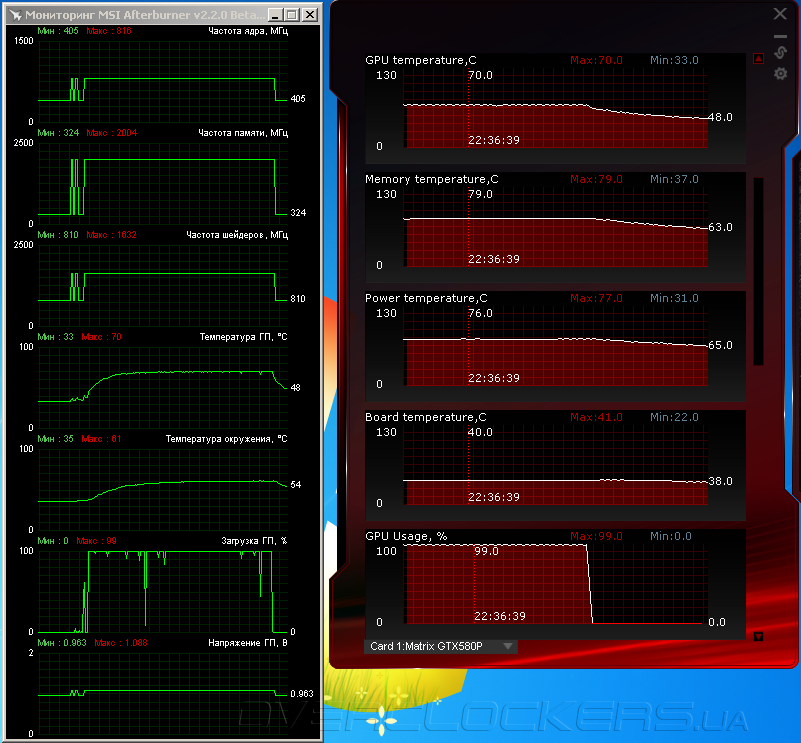This screenshot has width=801, height=743.
Task: Click the 'Min:31.0' power temperature value
Action: click(674, 298)
